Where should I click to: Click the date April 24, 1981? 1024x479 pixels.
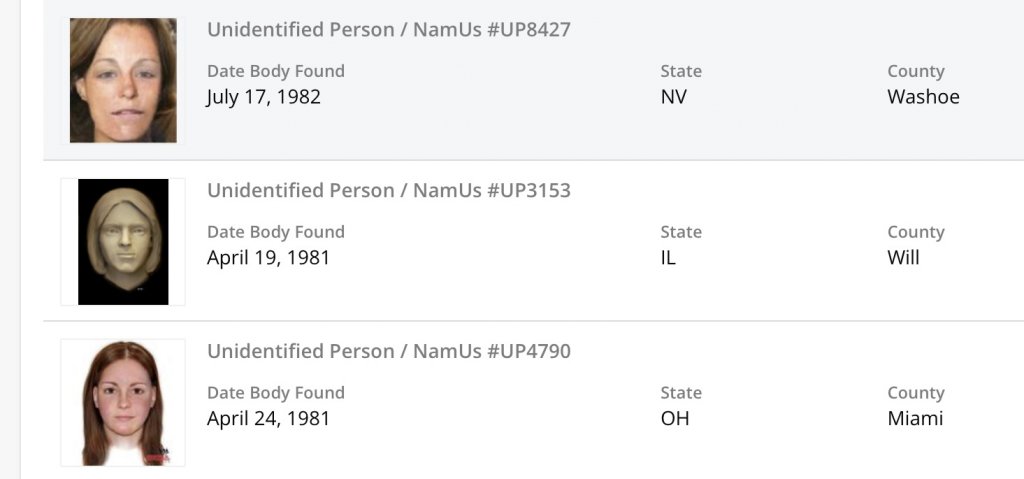tap(268, 419)
